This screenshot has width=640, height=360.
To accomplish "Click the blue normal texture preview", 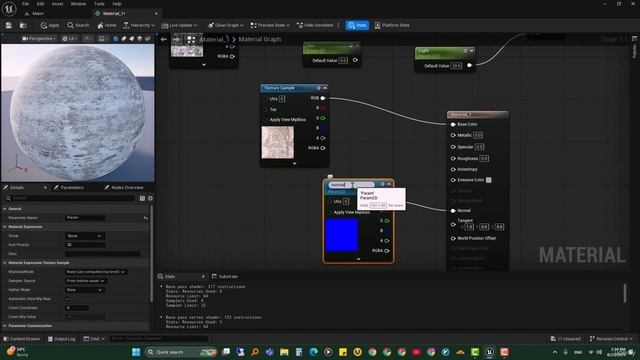I will (x=342, y=235).
